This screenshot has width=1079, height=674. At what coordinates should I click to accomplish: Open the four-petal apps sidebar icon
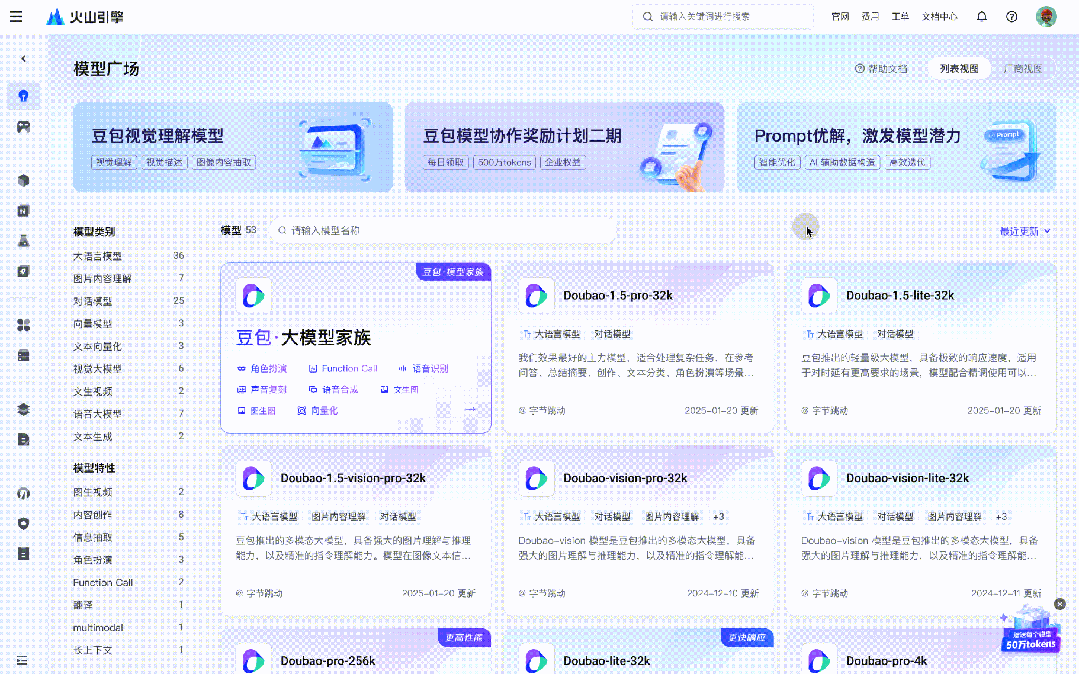(x=23, y=325)
